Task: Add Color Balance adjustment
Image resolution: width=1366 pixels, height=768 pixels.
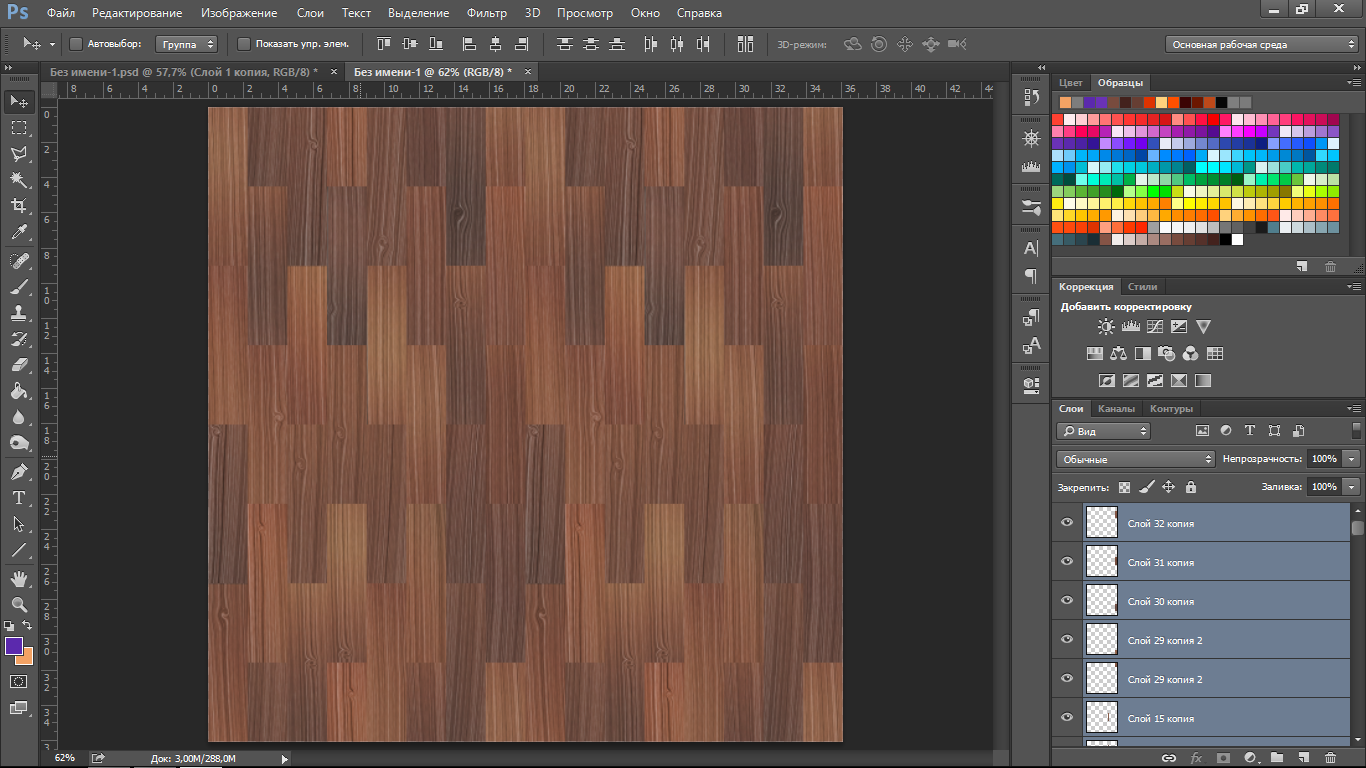Action: tap(1118, 353)
